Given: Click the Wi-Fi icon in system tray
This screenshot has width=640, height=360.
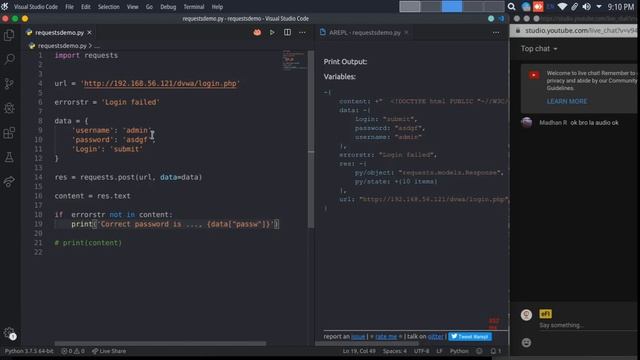Looking at the screenshot, I should [562, 7].
